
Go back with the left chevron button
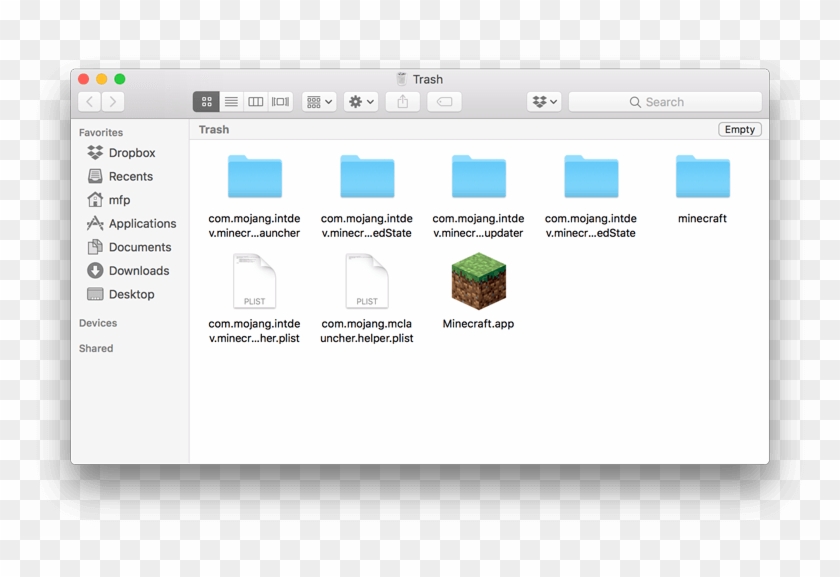coord(89,102)
